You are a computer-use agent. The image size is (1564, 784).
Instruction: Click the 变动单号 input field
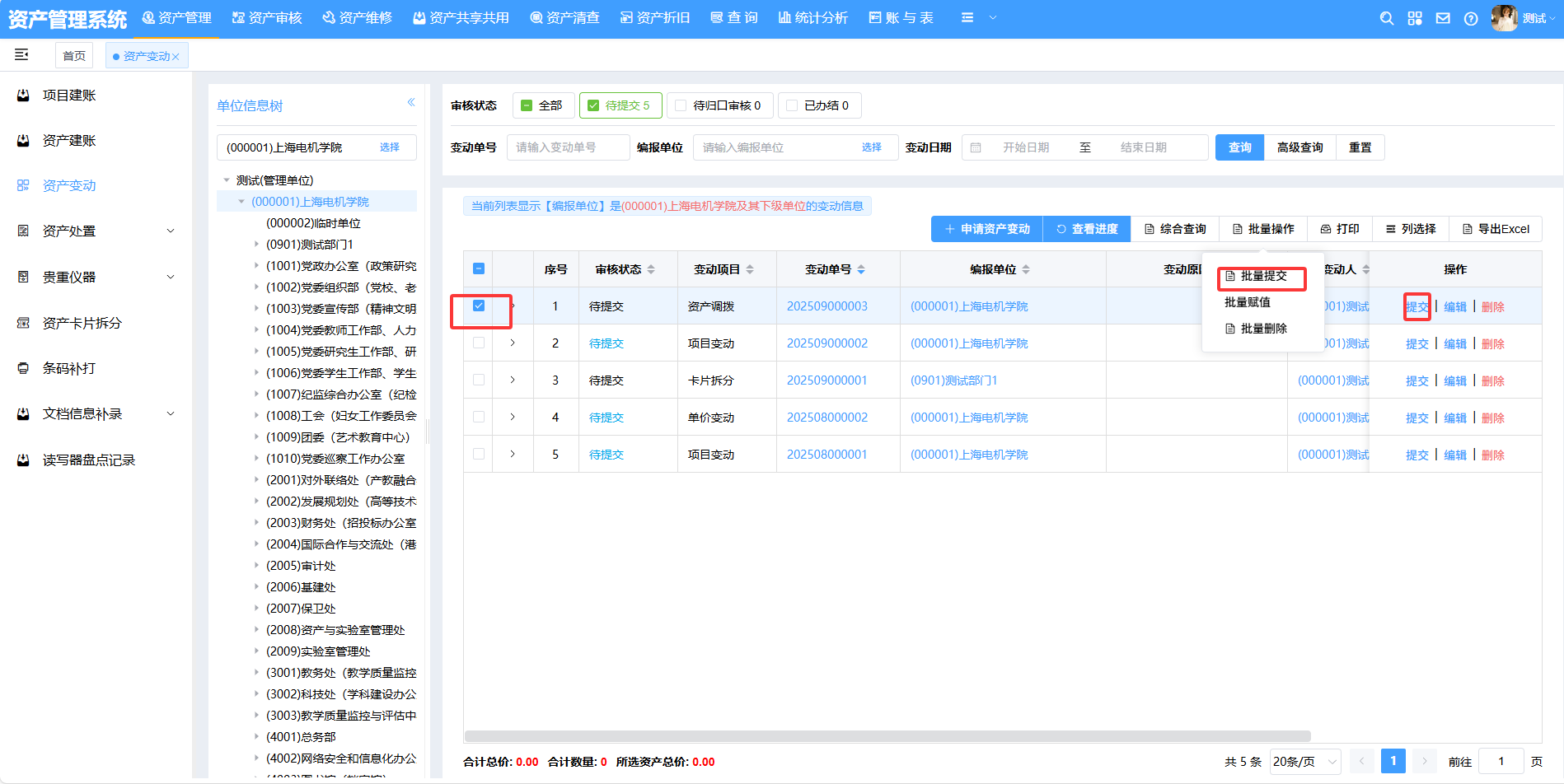point(568,147)
